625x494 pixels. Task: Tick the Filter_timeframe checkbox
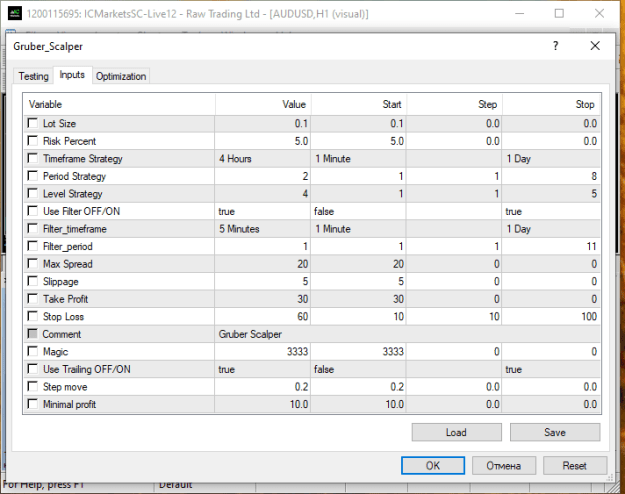click(33, 228)
